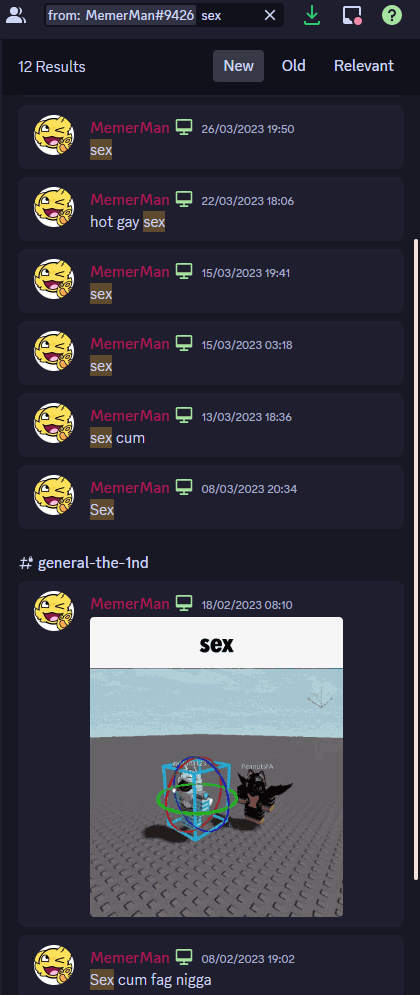Screen dimensions: 420x995
Task: Click MemerMan username on 15/03/2023 19:41 message
Action: (x=130, y=272)
